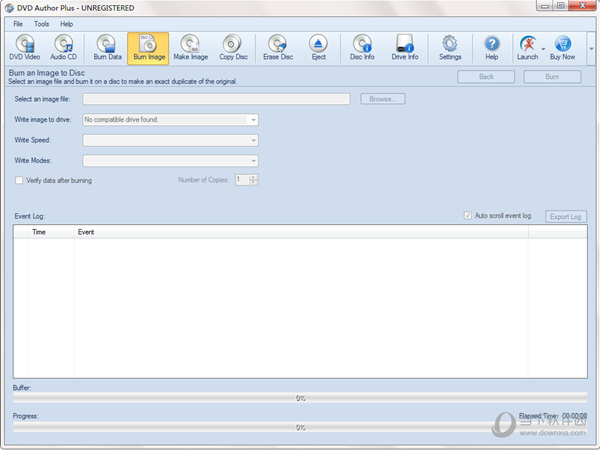This screenshot has width=600, height=450.
Task: Click the Time column header
Action: (51, 232)
